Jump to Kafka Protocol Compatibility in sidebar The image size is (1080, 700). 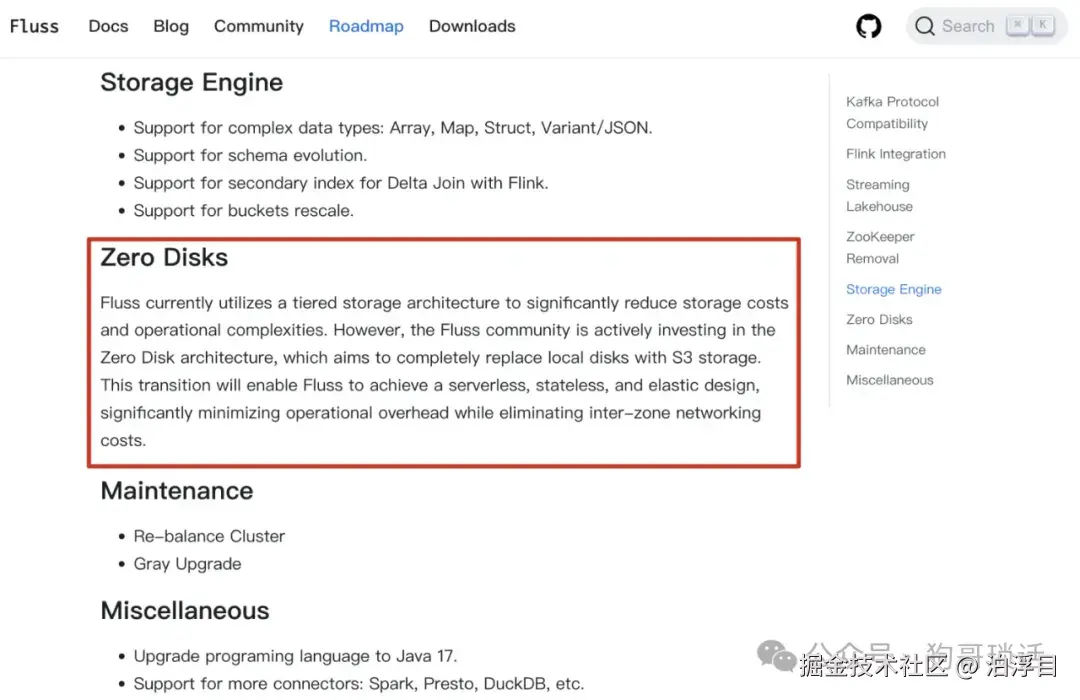(892, 112)
